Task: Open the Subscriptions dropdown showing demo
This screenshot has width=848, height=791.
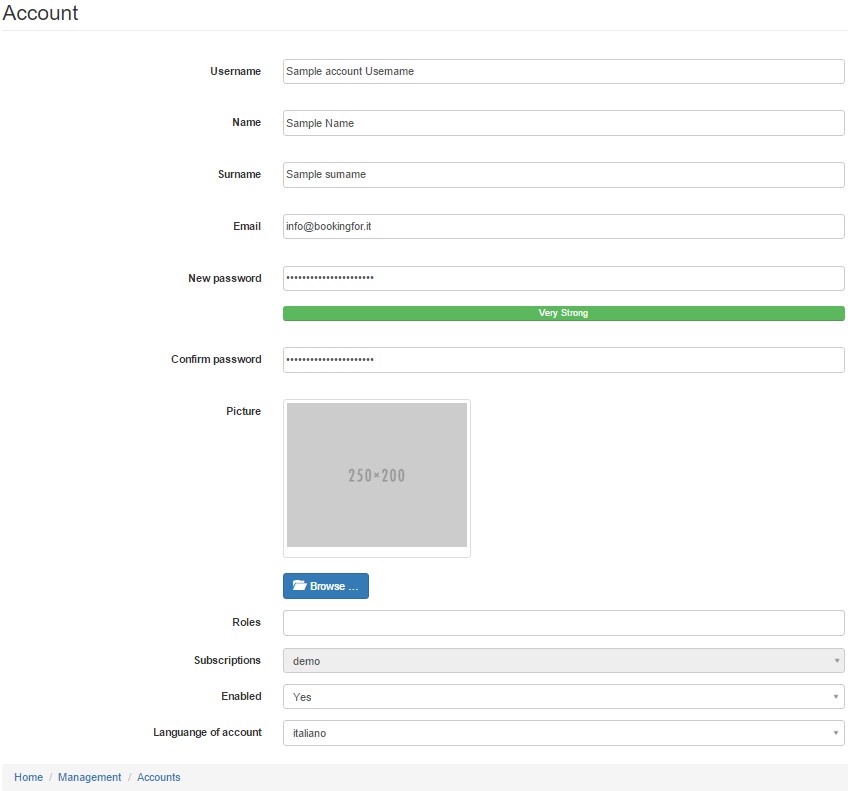Action: tap(564, 661)
